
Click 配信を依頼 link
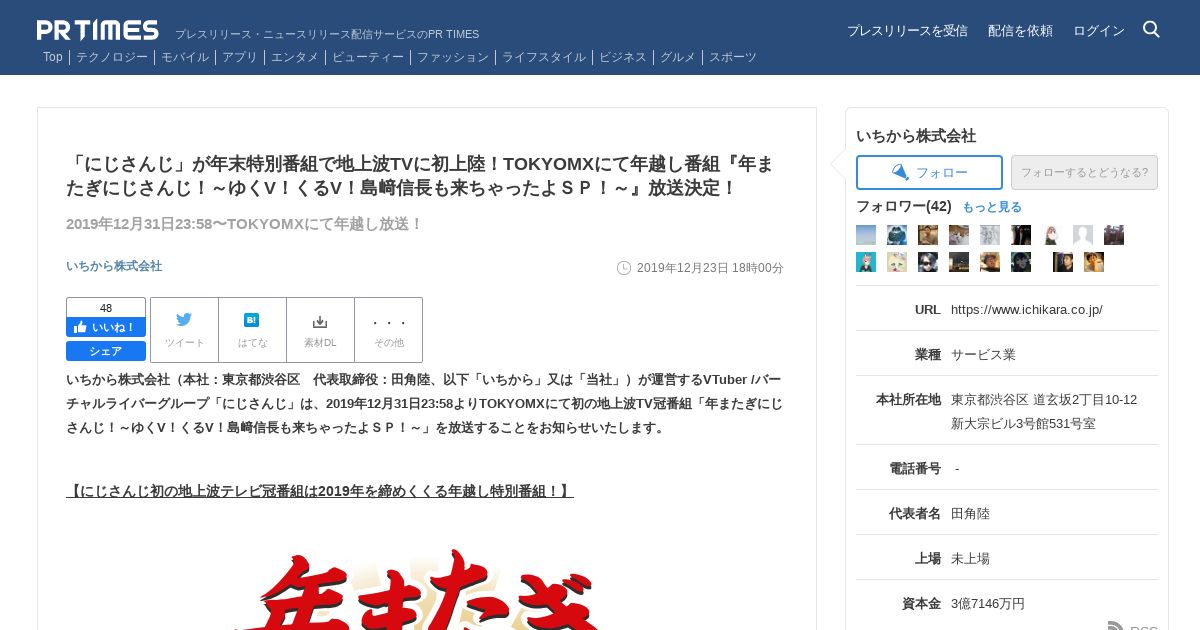click(1020, 31)
